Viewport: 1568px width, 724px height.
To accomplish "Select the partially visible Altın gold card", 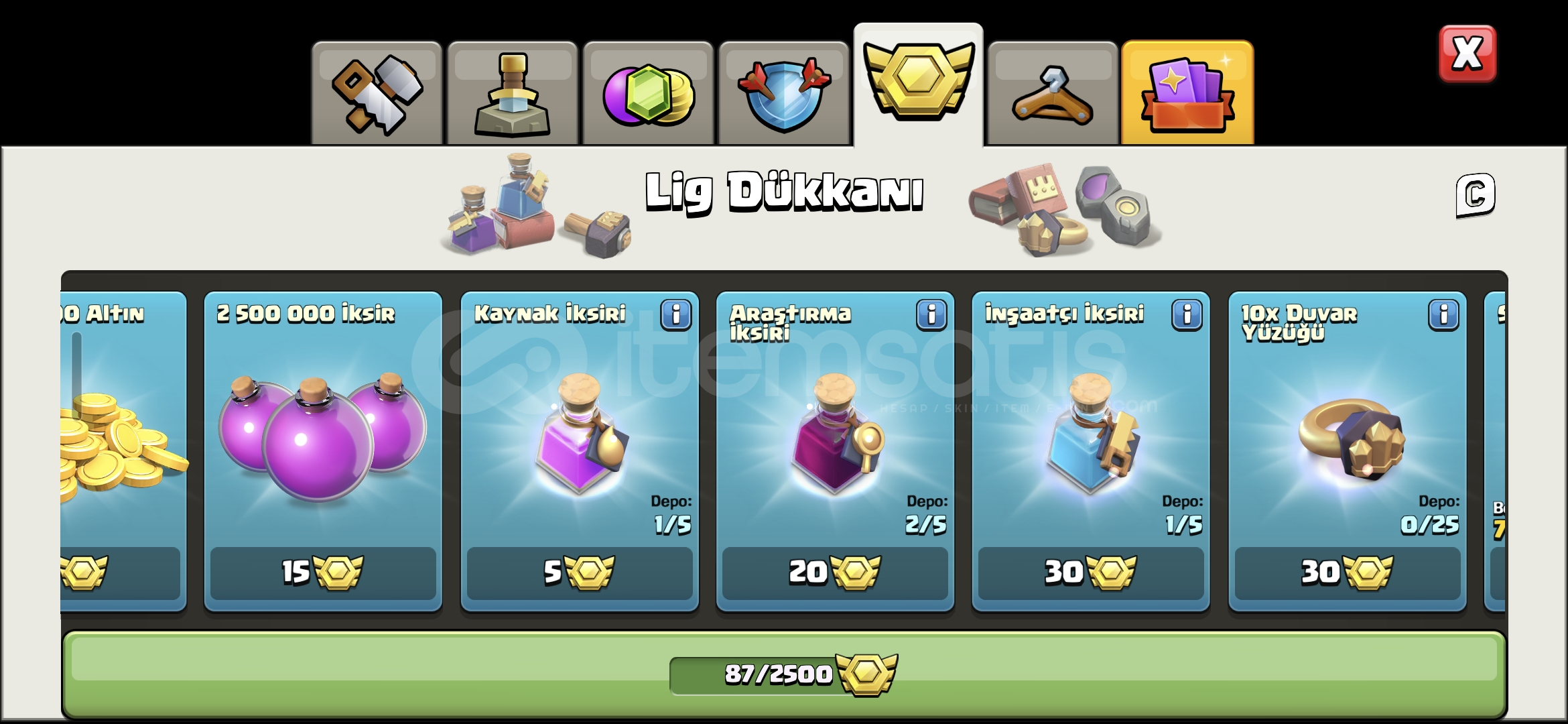I will click(123, 451).
